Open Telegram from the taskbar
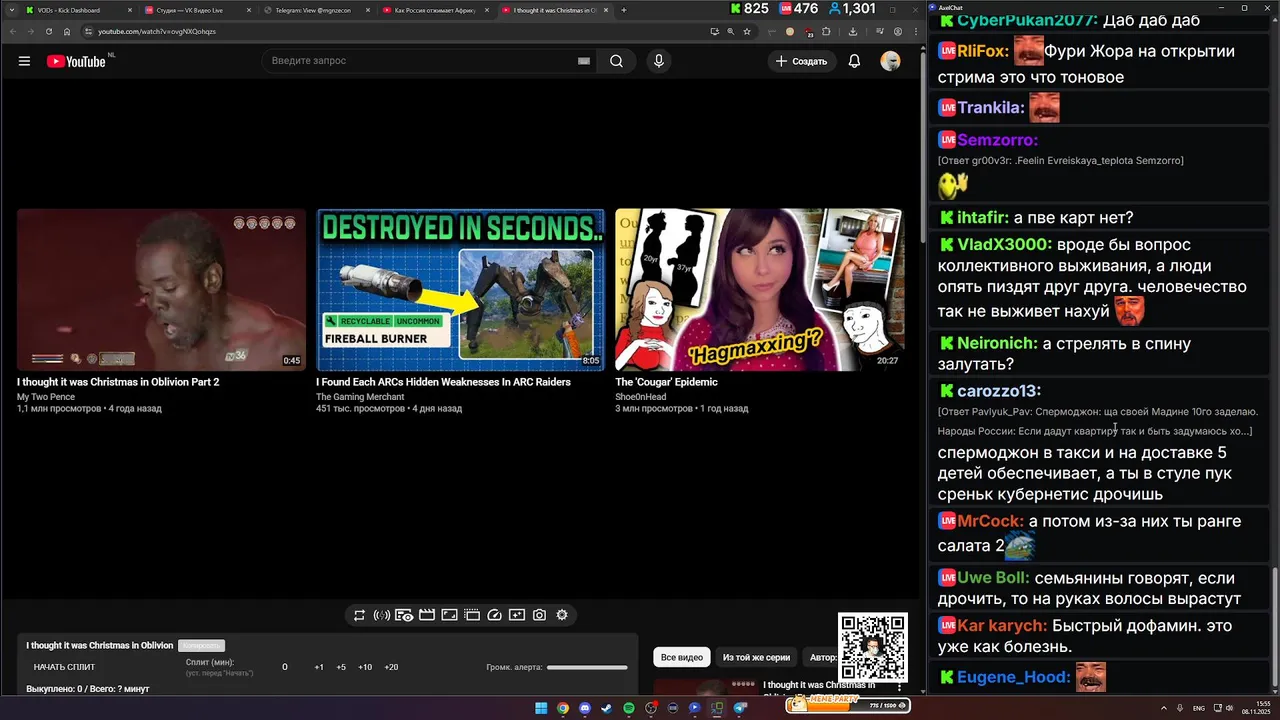1280x720 pixels. point(740,708)
